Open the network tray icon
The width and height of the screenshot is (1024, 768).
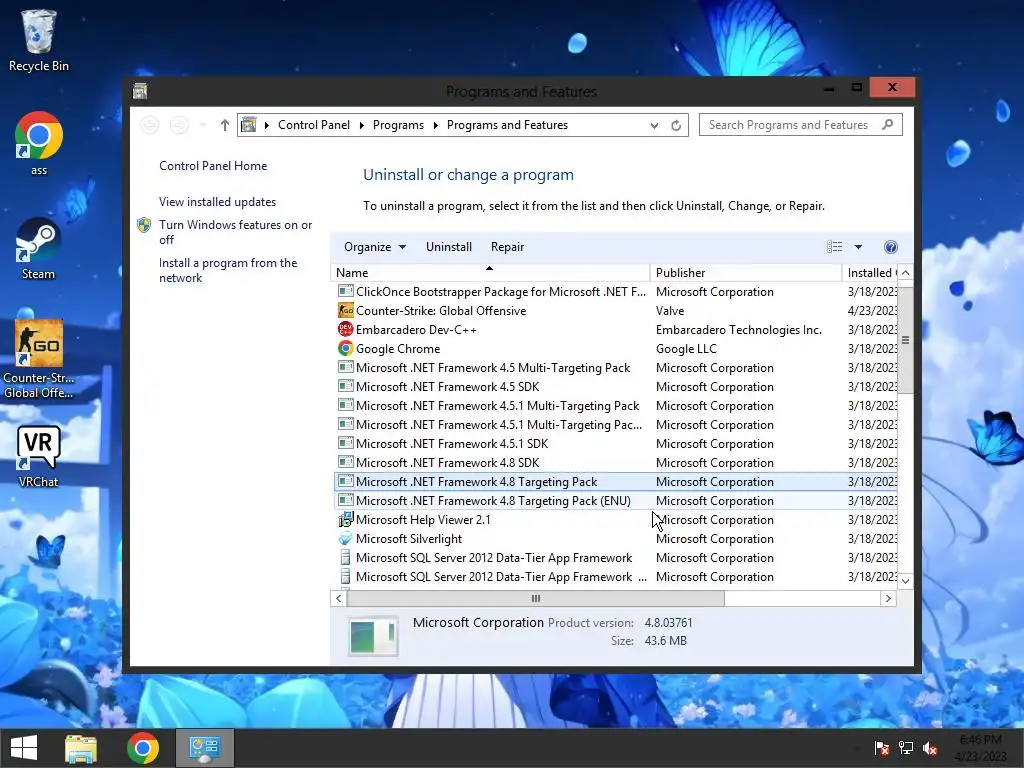[906, 748]
